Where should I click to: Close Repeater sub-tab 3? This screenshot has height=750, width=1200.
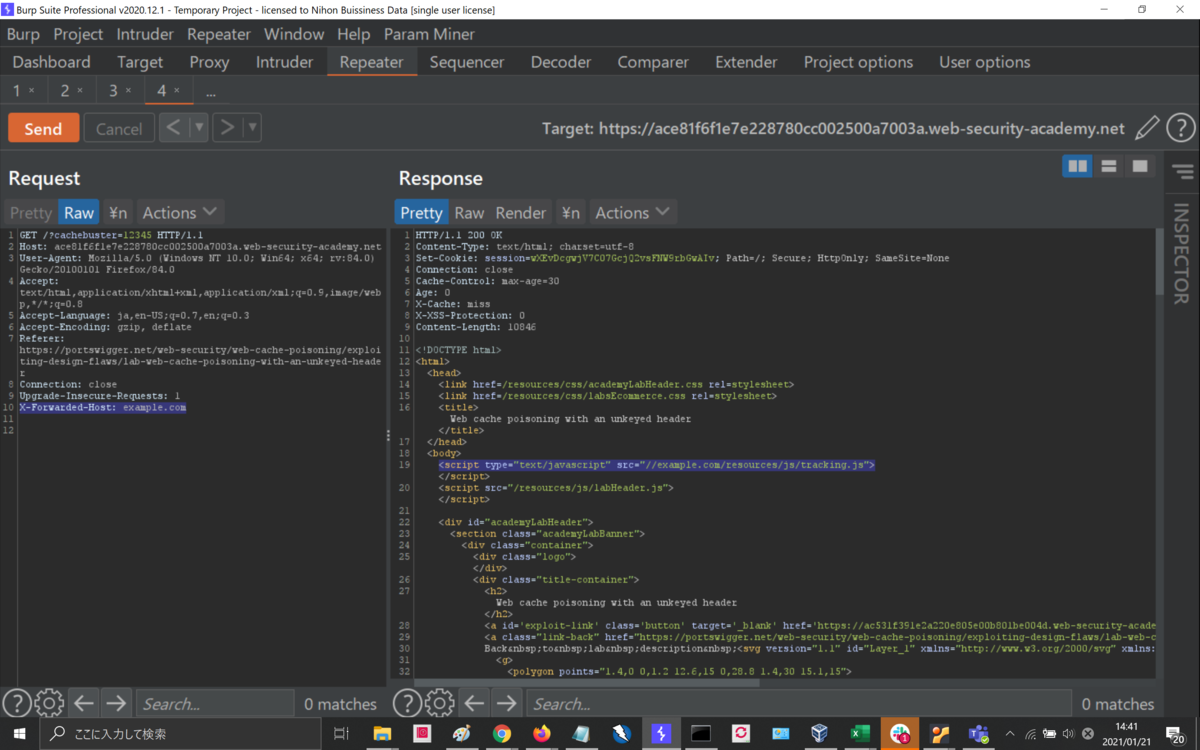tap(128, 91)
